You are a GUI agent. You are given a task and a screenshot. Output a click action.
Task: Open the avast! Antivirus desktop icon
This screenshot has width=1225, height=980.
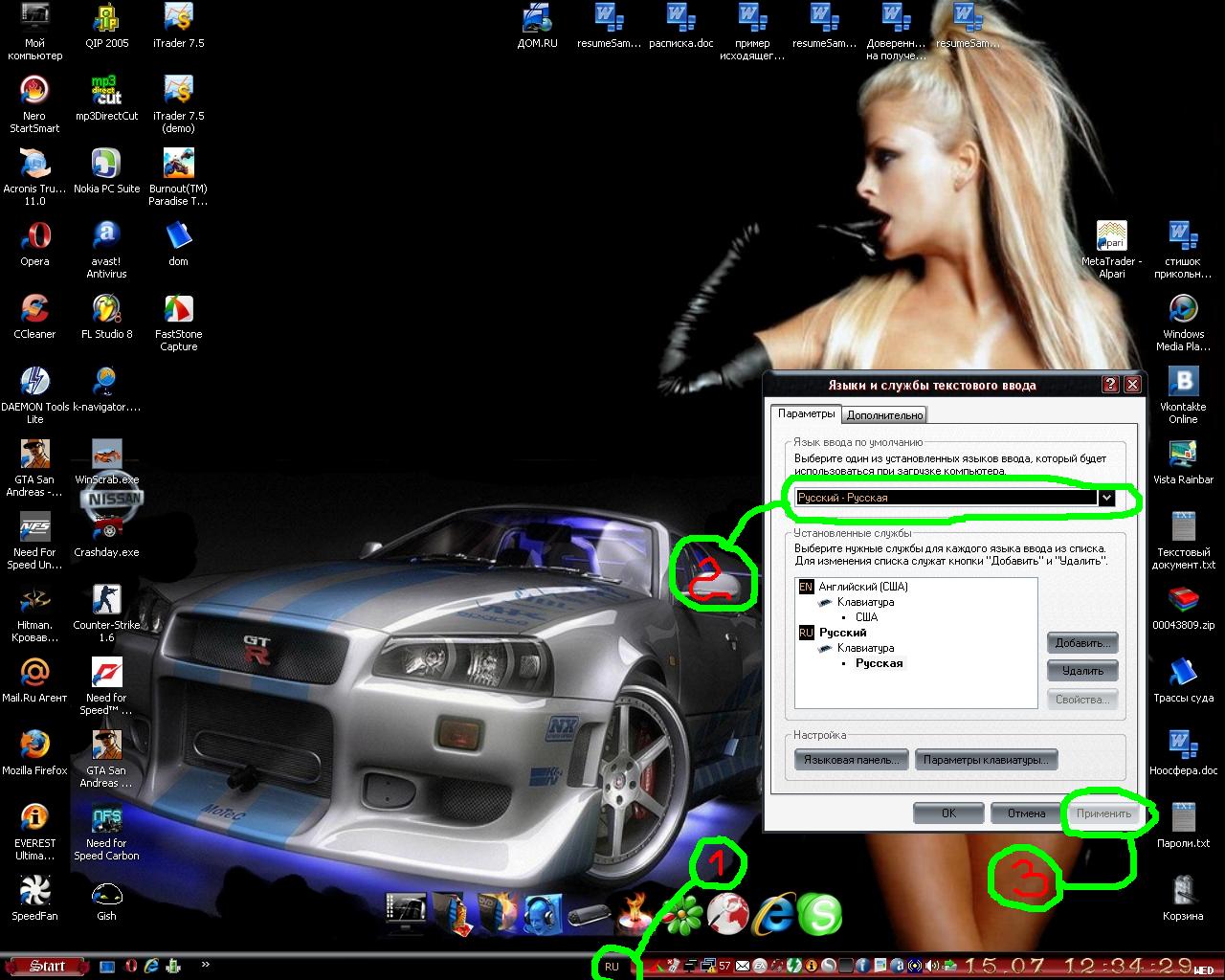point(106,236)
